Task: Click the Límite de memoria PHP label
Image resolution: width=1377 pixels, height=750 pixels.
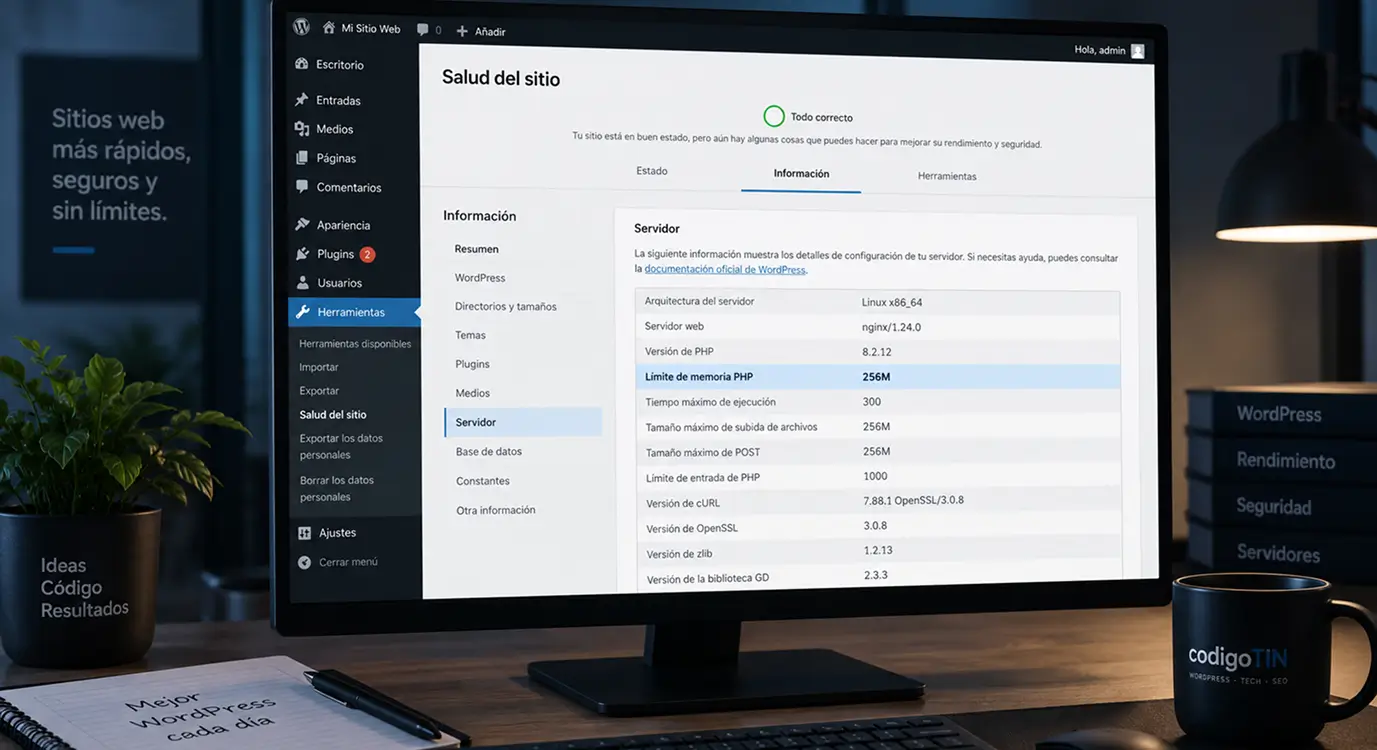Action: 699,377
